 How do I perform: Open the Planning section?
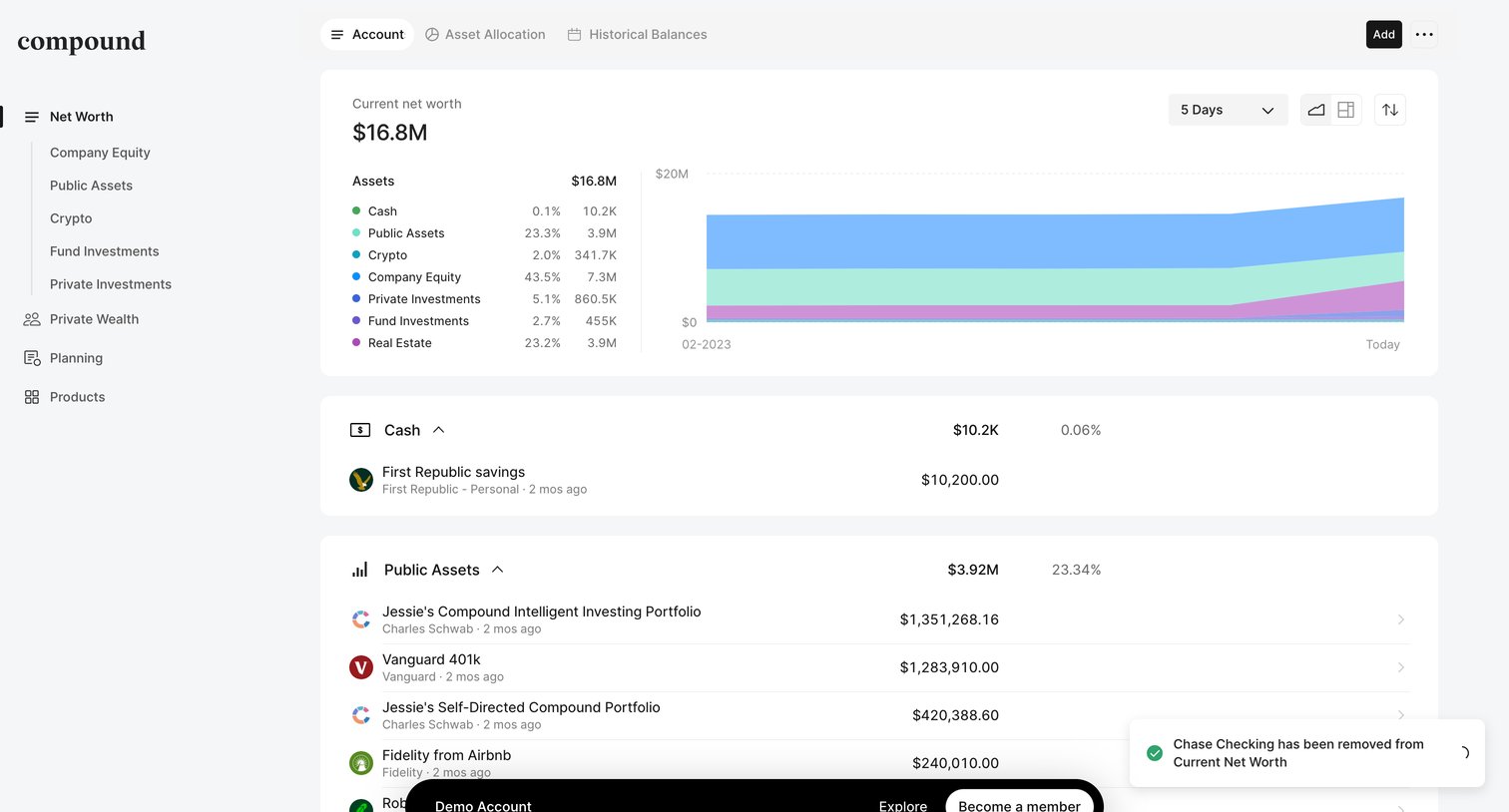click(x=76, y=358)
